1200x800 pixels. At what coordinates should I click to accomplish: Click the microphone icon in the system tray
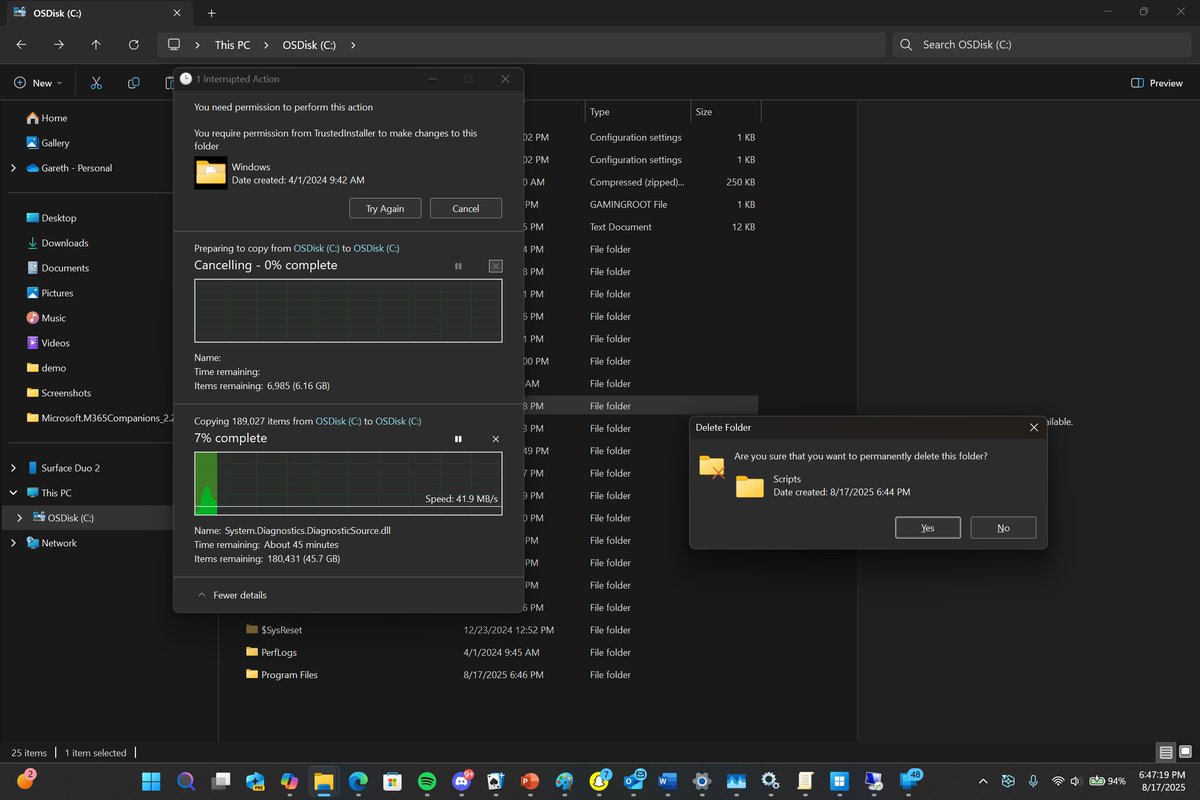(x=1035, y=781)
